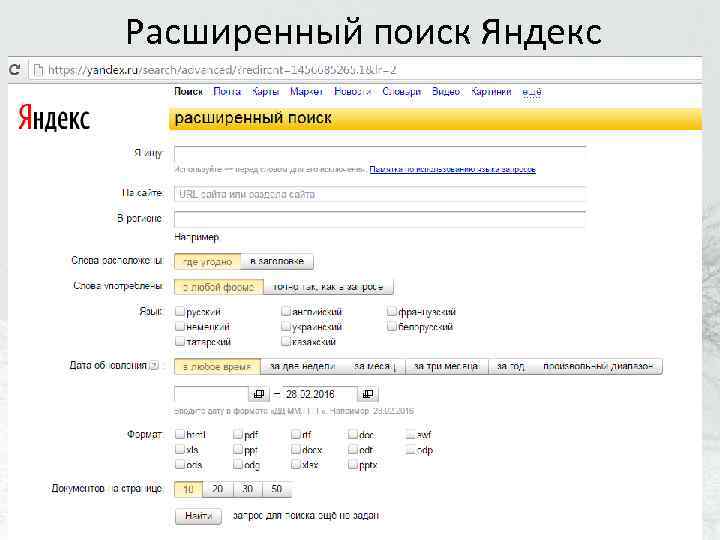Viewport: 720px width, 540px height.
Task: Open the Новости service link
Action: (x=353, y=91)
